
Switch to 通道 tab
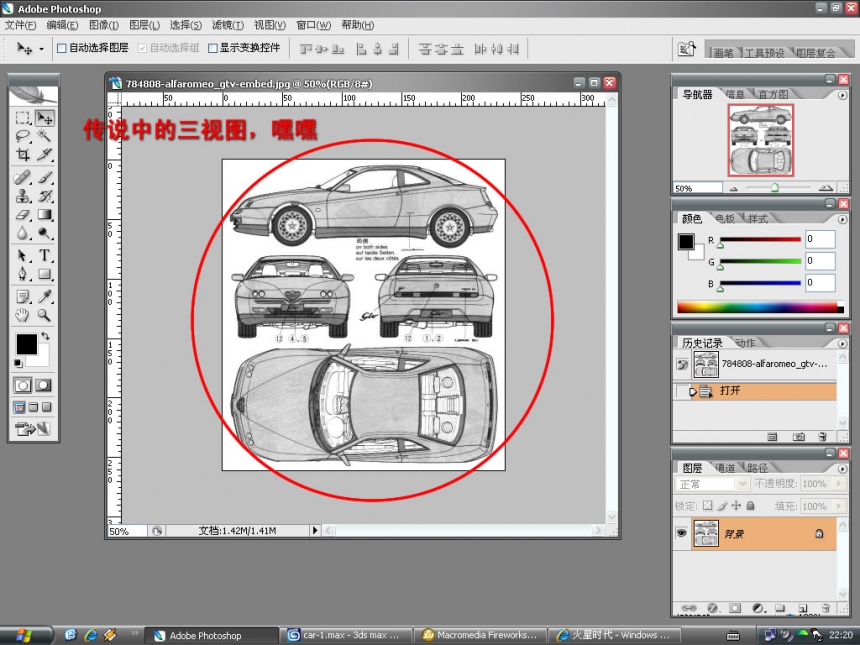pyautogui.click(x=726, y=468)
